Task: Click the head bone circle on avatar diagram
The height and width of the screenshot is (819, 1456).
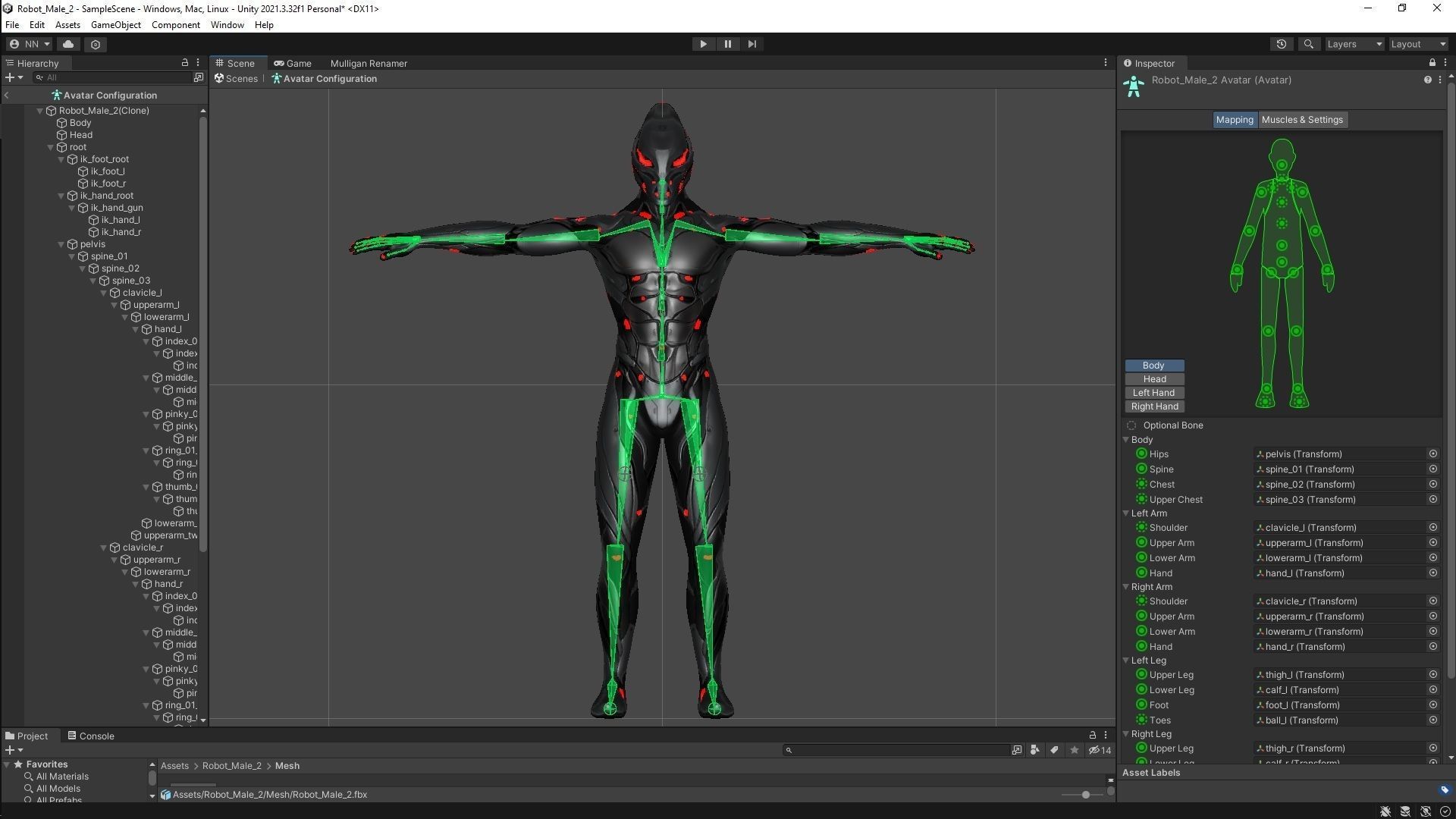Action: pos(1282,165)
